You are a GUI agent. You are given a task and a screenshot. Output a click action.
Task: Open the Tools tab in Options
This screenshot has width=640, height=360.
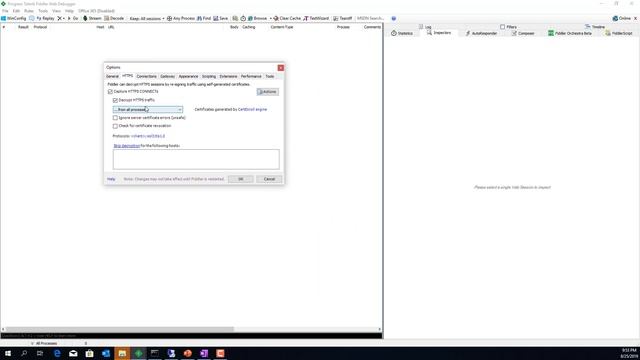[x=270, y=76]
